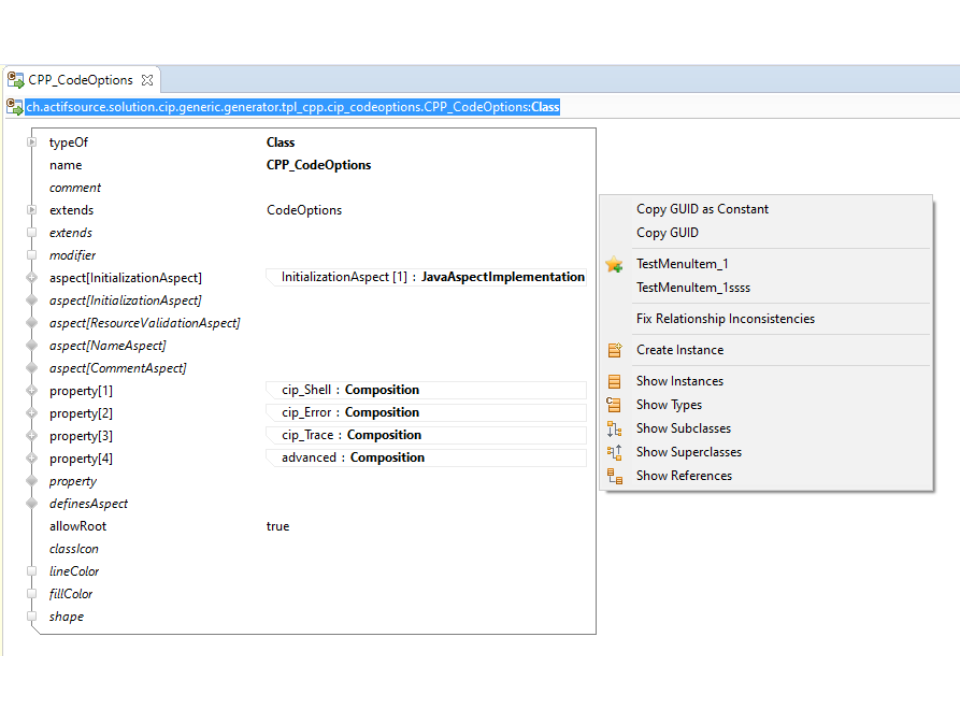Select Fix Relationship Inconsistencies

click(x=725, y=319)
